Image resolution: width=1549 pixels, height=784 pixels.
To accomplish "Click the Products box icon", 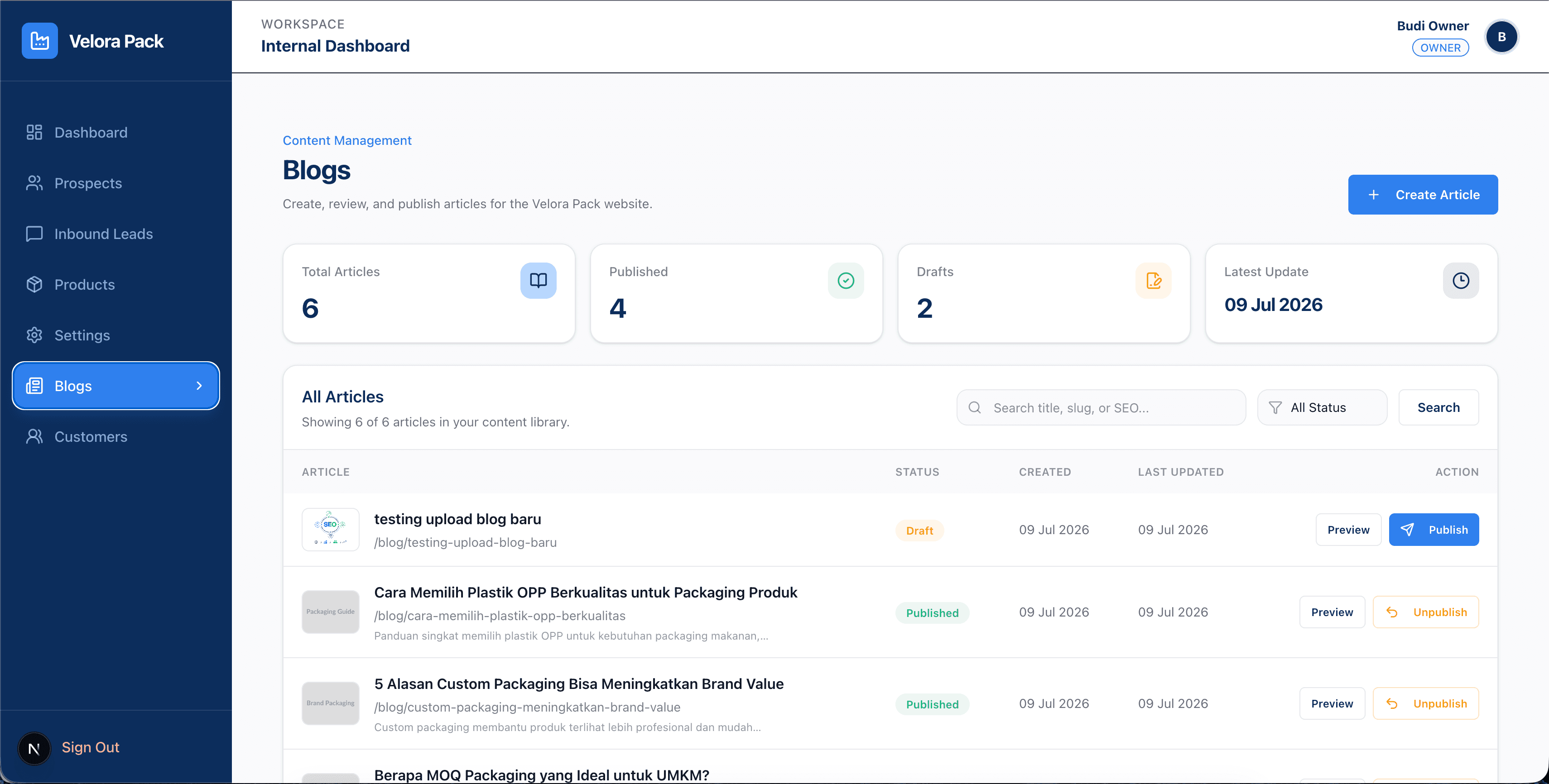I will pos(34,284).
